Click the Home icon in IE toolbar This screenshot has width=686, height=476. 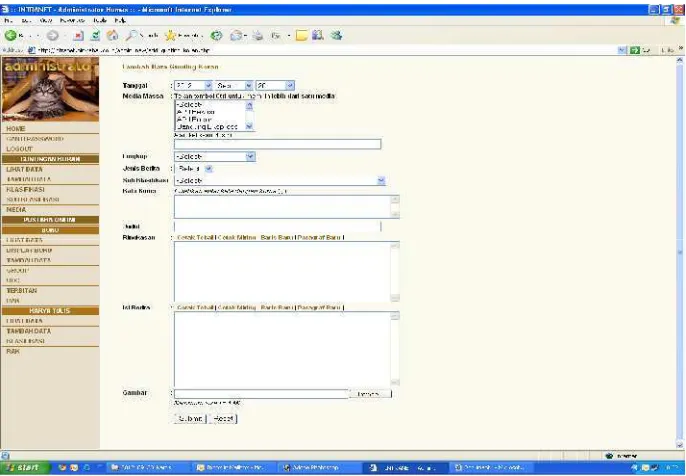pos(112,36)
